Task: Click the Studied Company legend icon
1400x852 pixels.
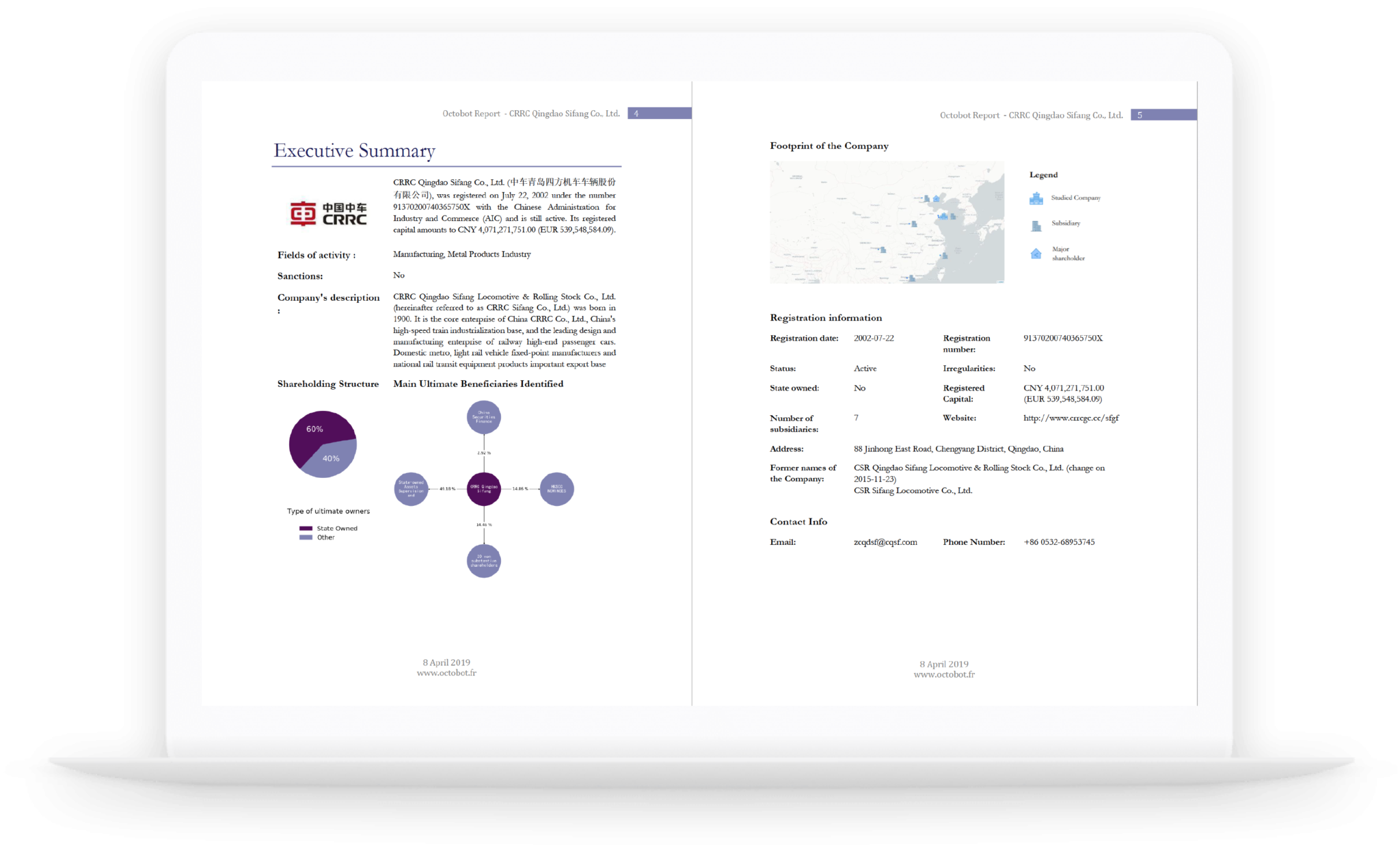Action: tap(1036, 198)
